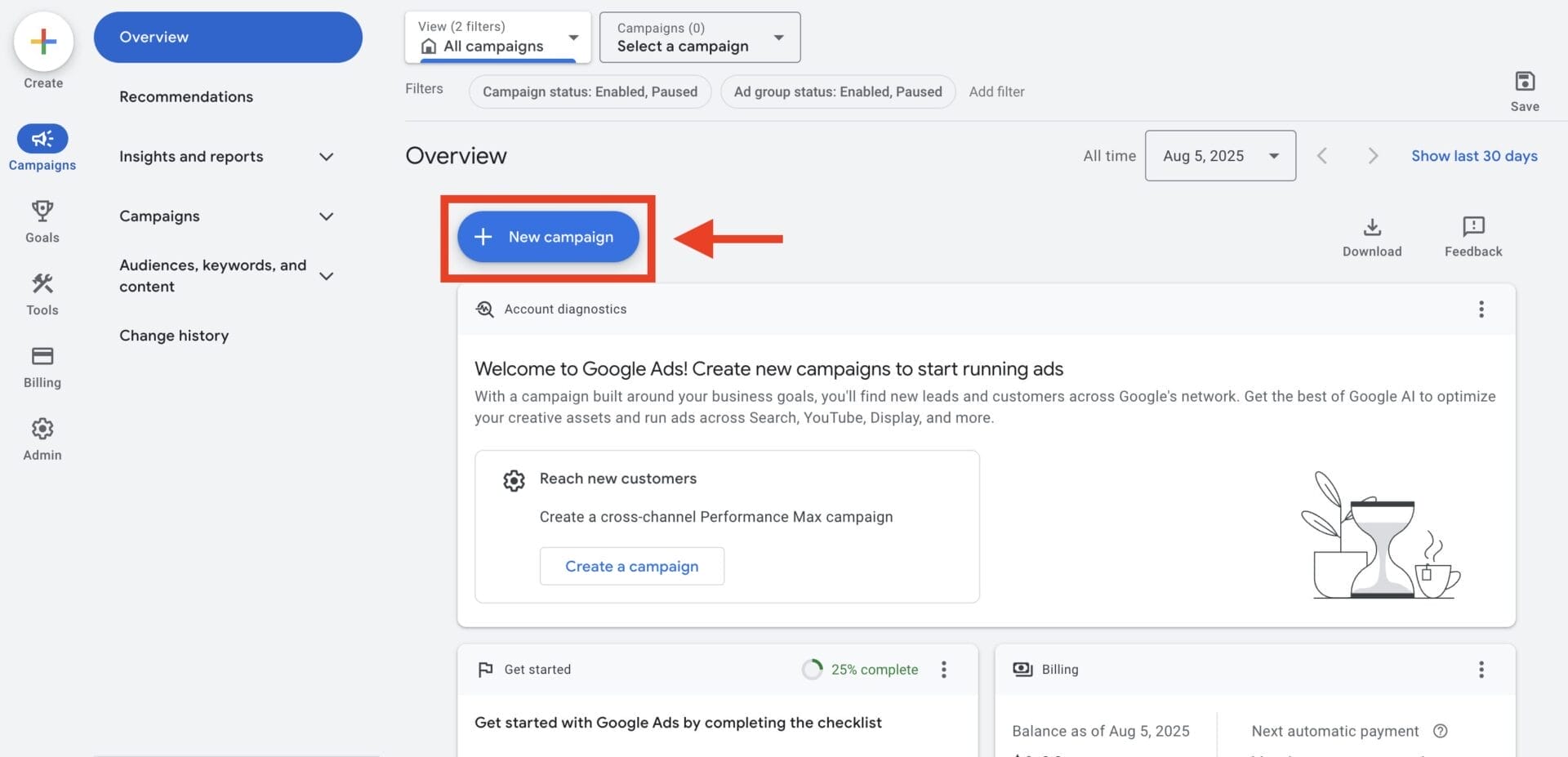
Task: Open the Aug 5, 2025 date dropdown
Action: click(1220, 155)
